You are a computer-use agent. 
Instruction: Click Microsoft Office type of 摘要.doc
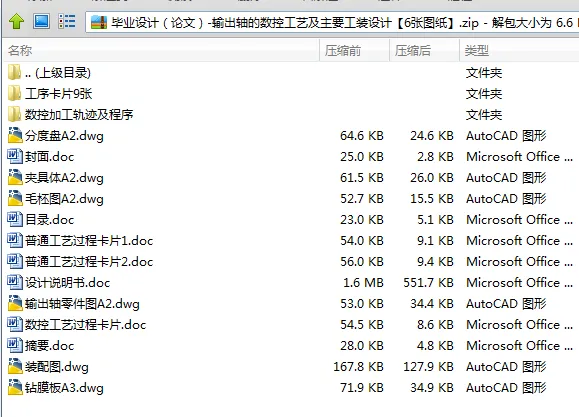click(x=520, y=346)
